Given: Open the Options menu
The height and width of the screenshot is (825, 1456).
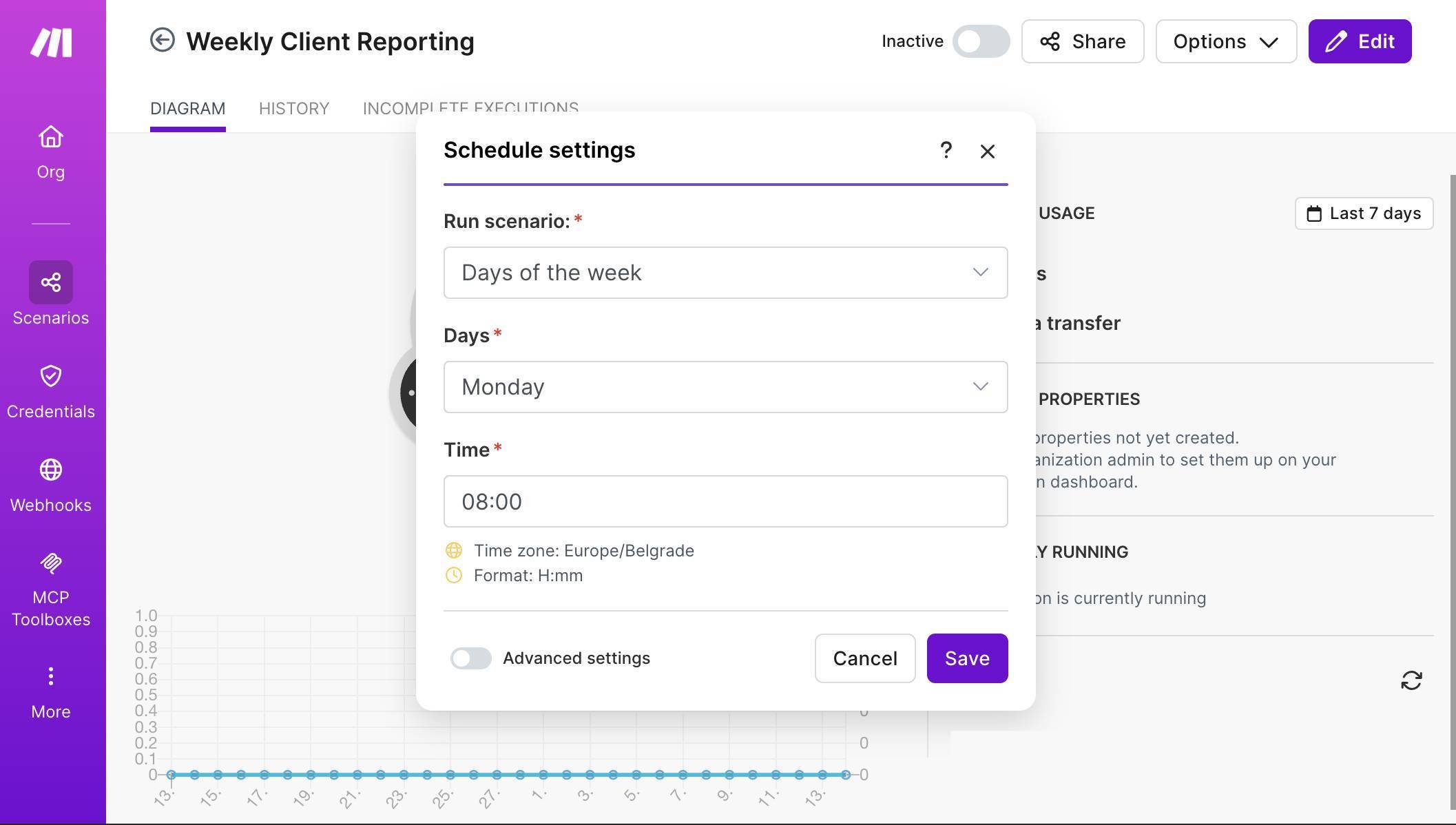Looking at the screenshot, I should click(1225, 41).
